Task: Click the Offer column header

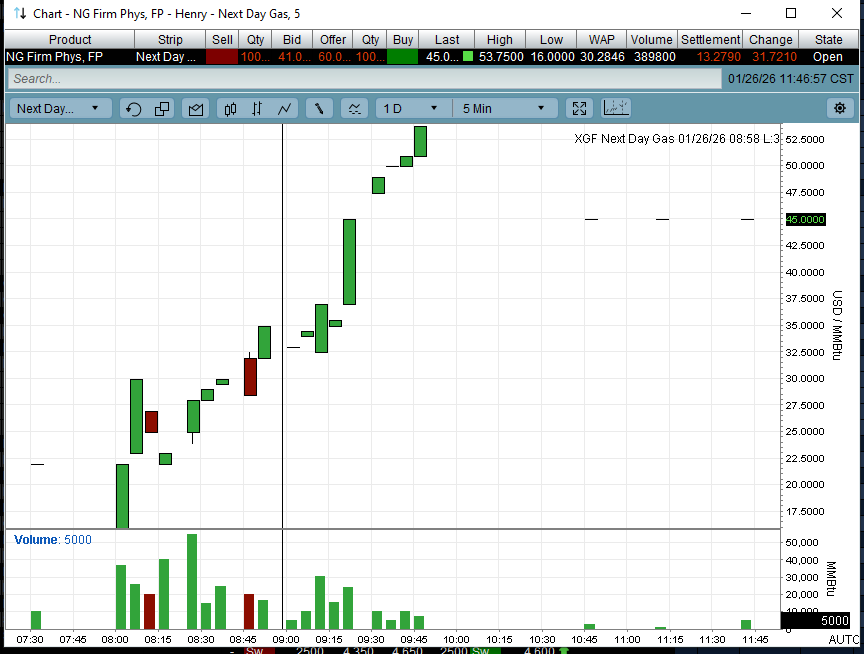Action: pos(333,40)
